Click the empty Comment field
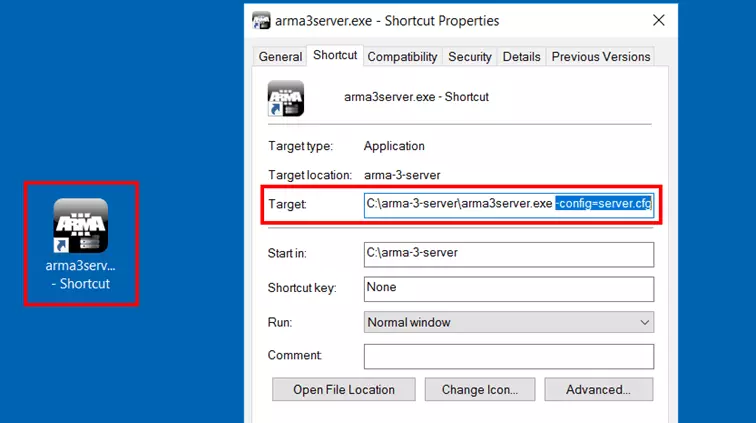Viewport: 756px width, 423px height. click(508, 356)
